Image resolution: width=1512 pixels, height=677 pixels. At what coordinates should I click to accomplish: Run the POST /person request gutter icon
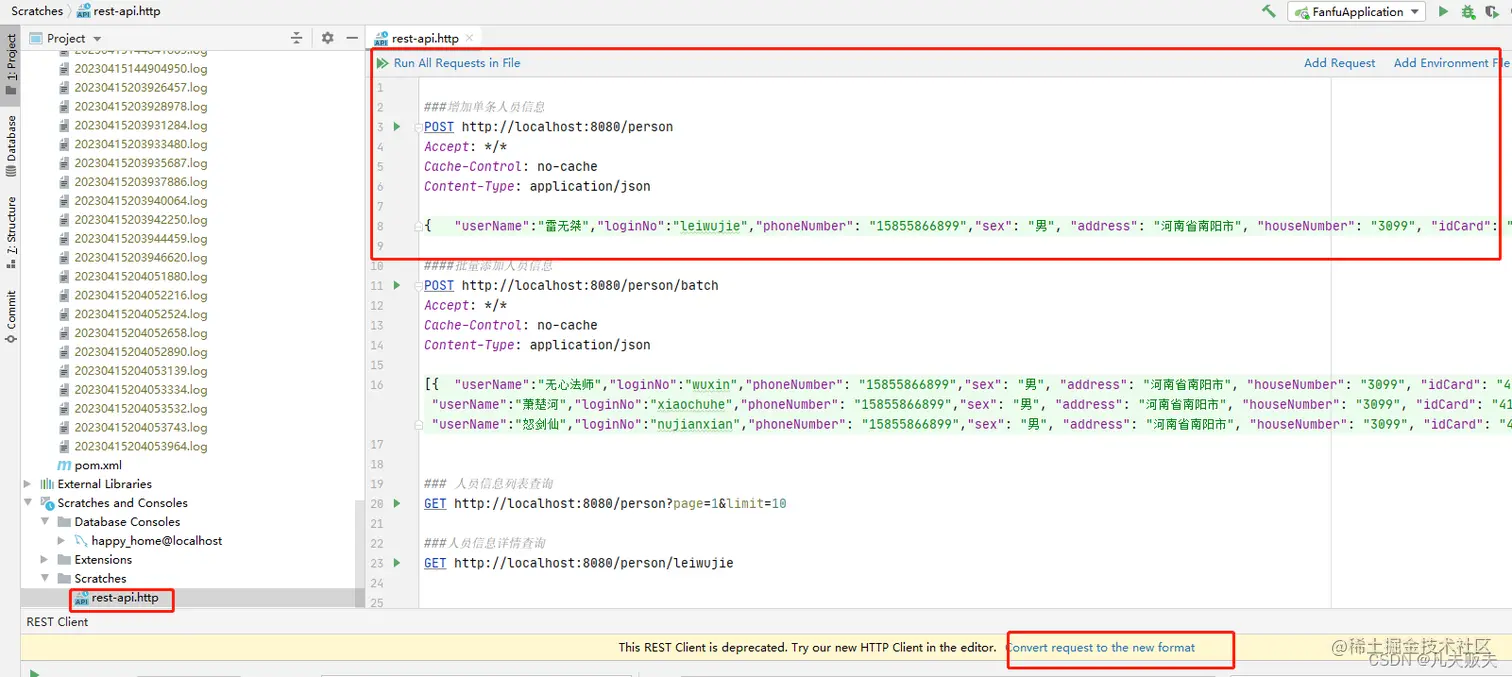[x=397, y=127]
